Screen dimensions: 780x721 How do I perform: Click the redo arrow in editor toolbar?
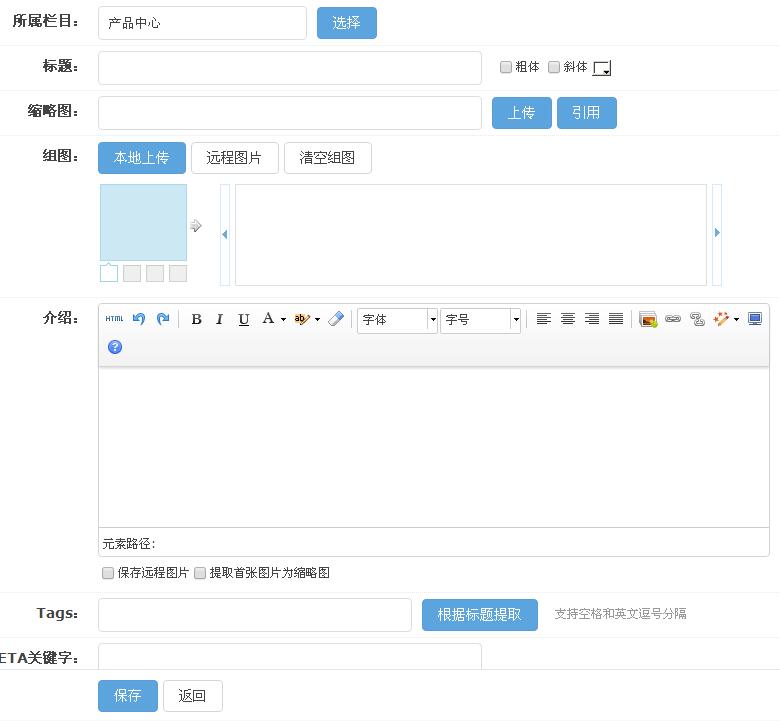coord(163,319)
